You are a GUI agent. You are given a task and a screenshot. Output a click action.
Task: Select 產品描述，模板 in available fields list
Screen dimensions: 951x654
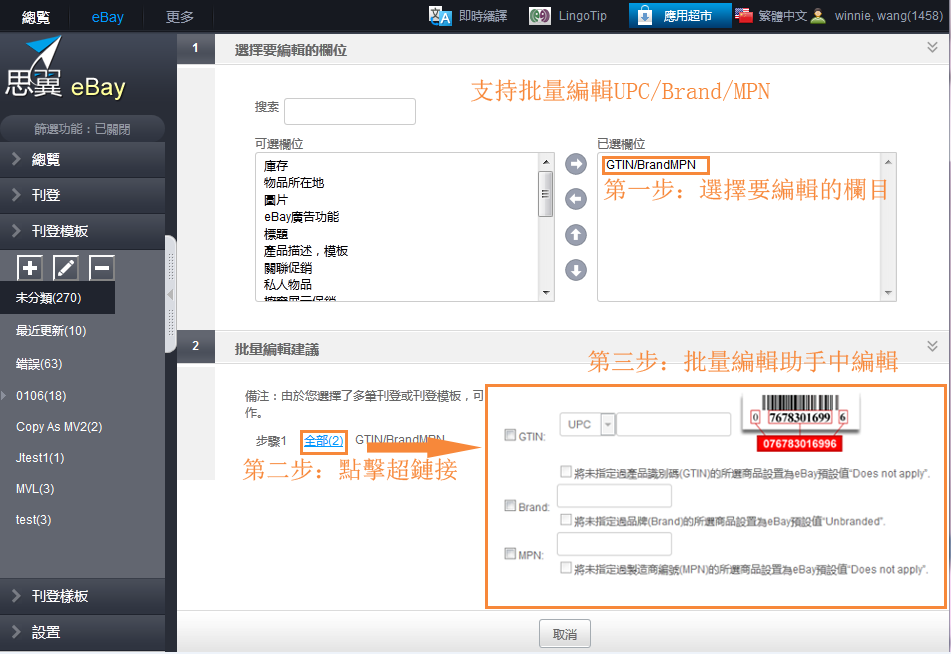pyautogui.click(x=306, y=251)
